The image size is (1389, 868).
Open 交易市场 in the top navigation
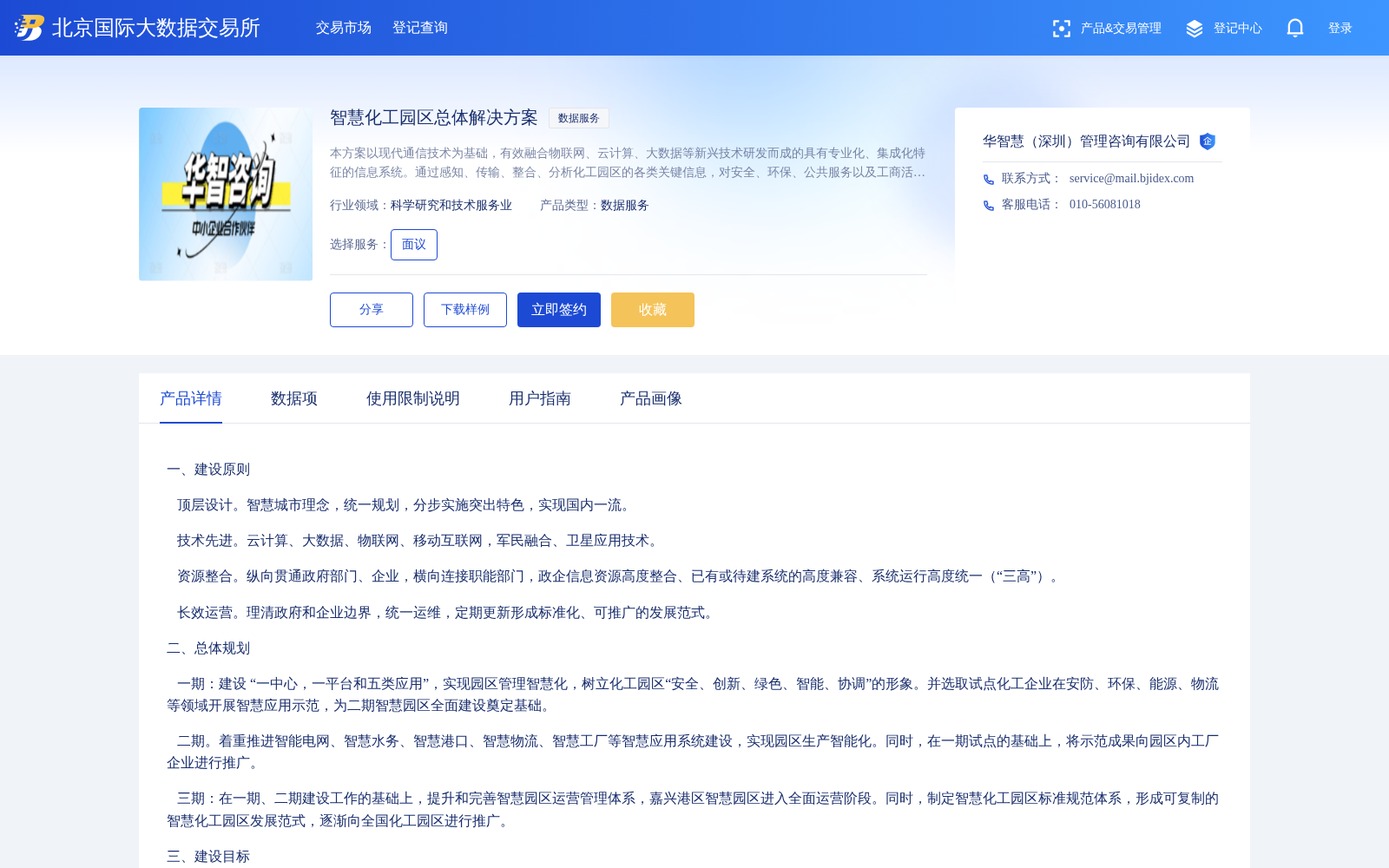(344, 28)
